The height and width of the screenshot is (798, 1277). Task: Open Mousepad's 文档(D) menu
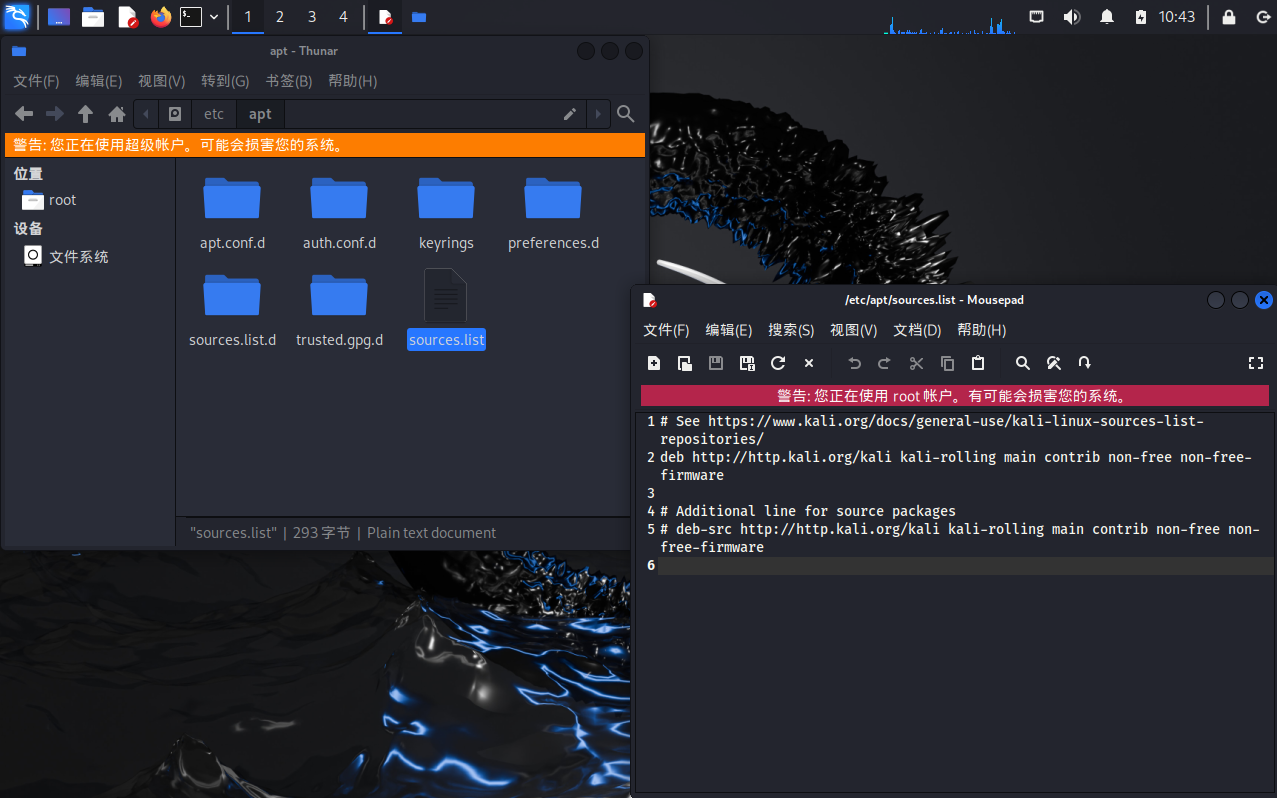pos(917,330)
